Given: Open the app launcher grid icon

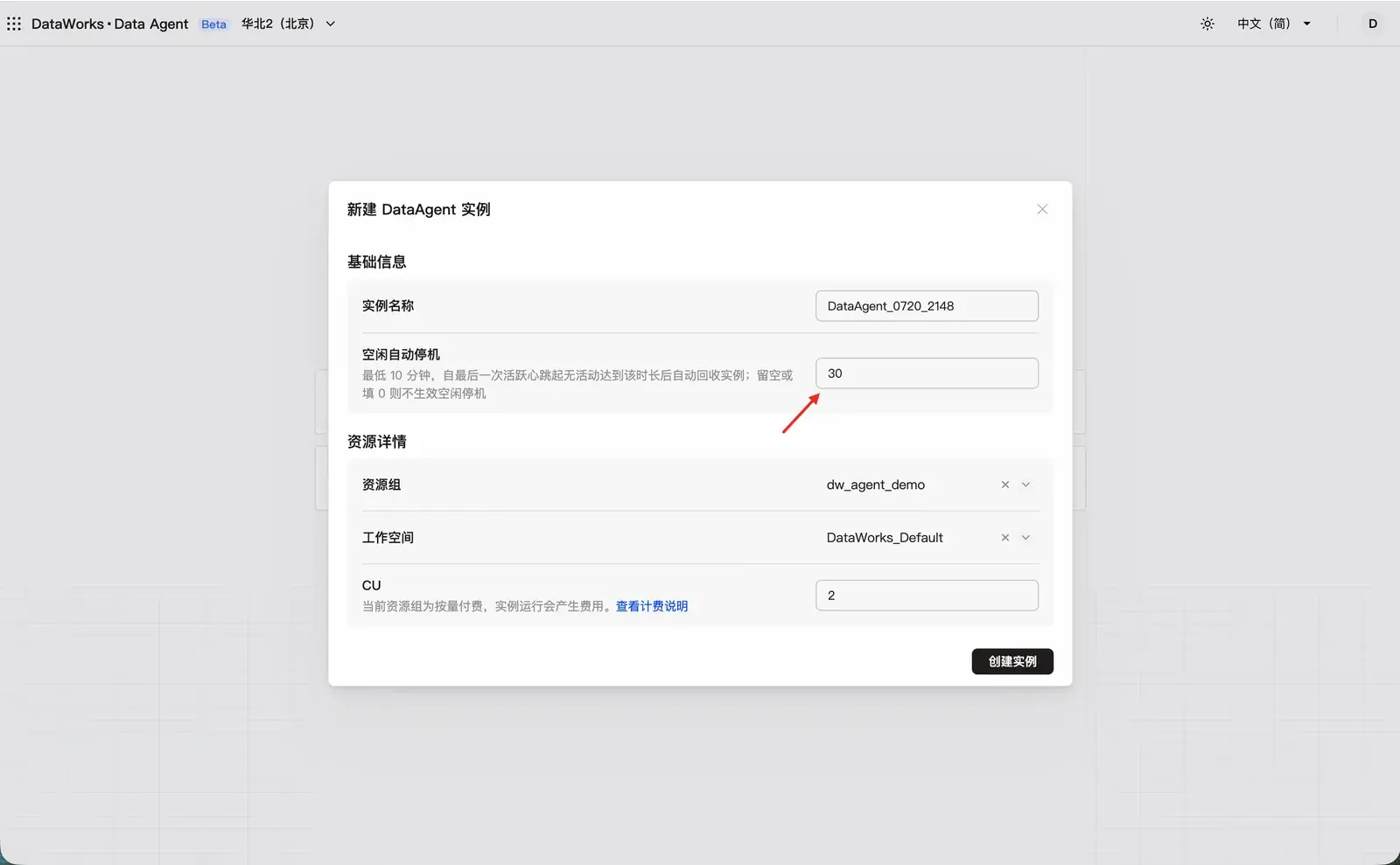Looking at the screenshot, I should (14, 24).
